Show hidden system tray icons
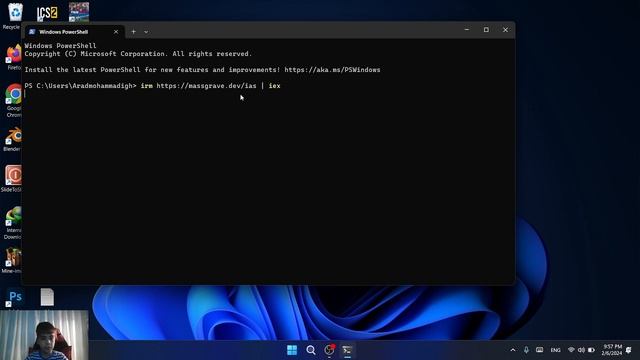The width and height of the screenshot is (640, 360). [513, 350]
